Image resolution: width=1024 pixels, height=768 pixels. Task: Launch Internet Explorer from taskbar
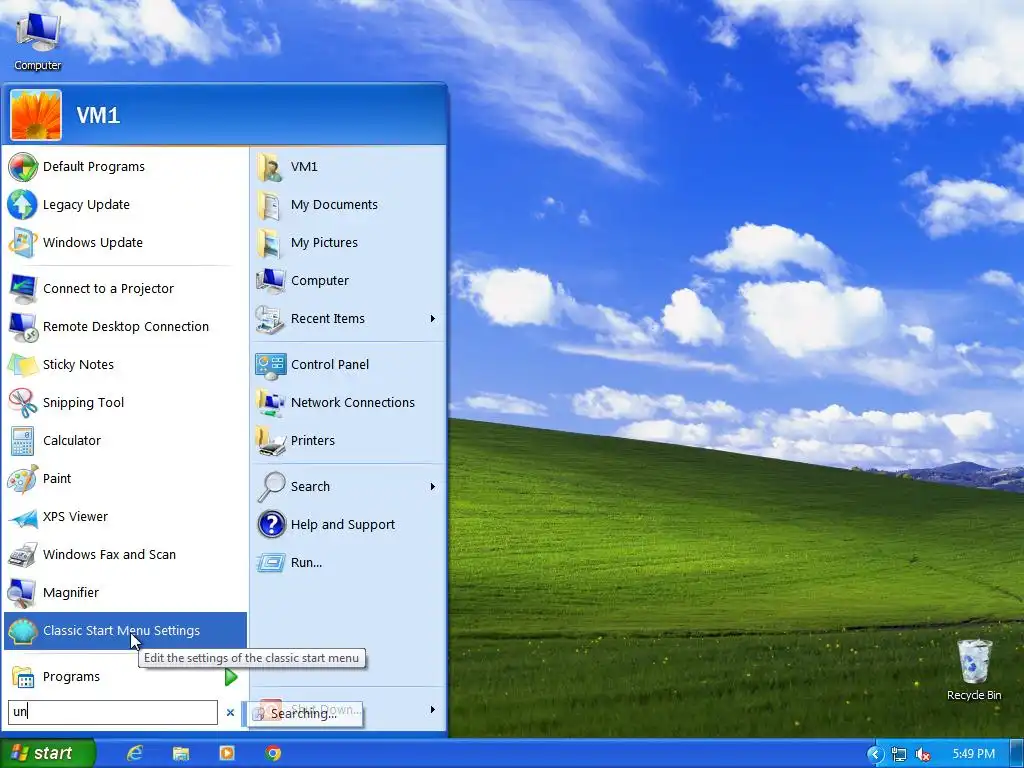(x=135, y=753)
